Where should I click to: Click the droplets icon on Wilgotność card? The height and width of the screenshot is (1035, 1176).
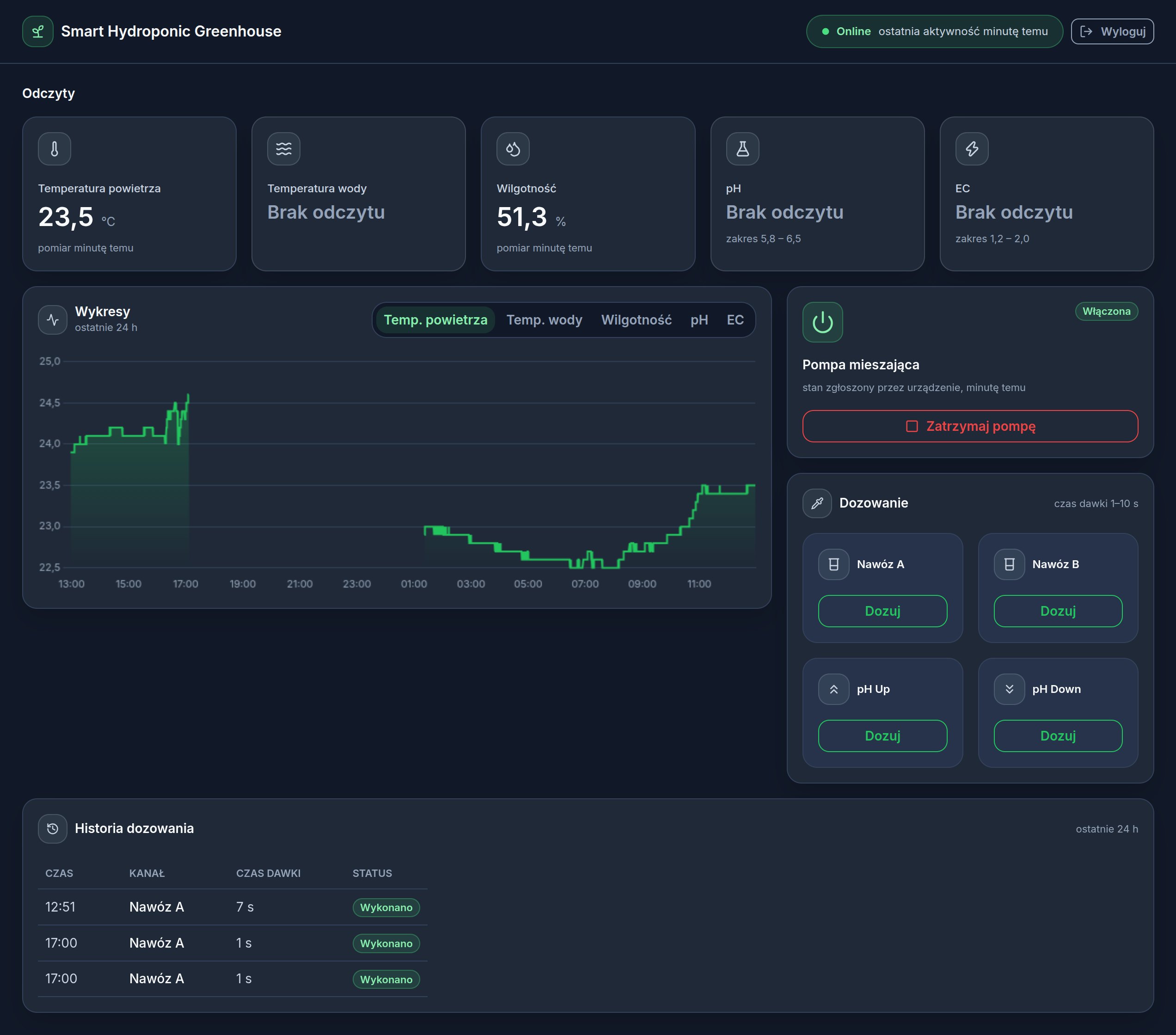[x=513, y=149]
